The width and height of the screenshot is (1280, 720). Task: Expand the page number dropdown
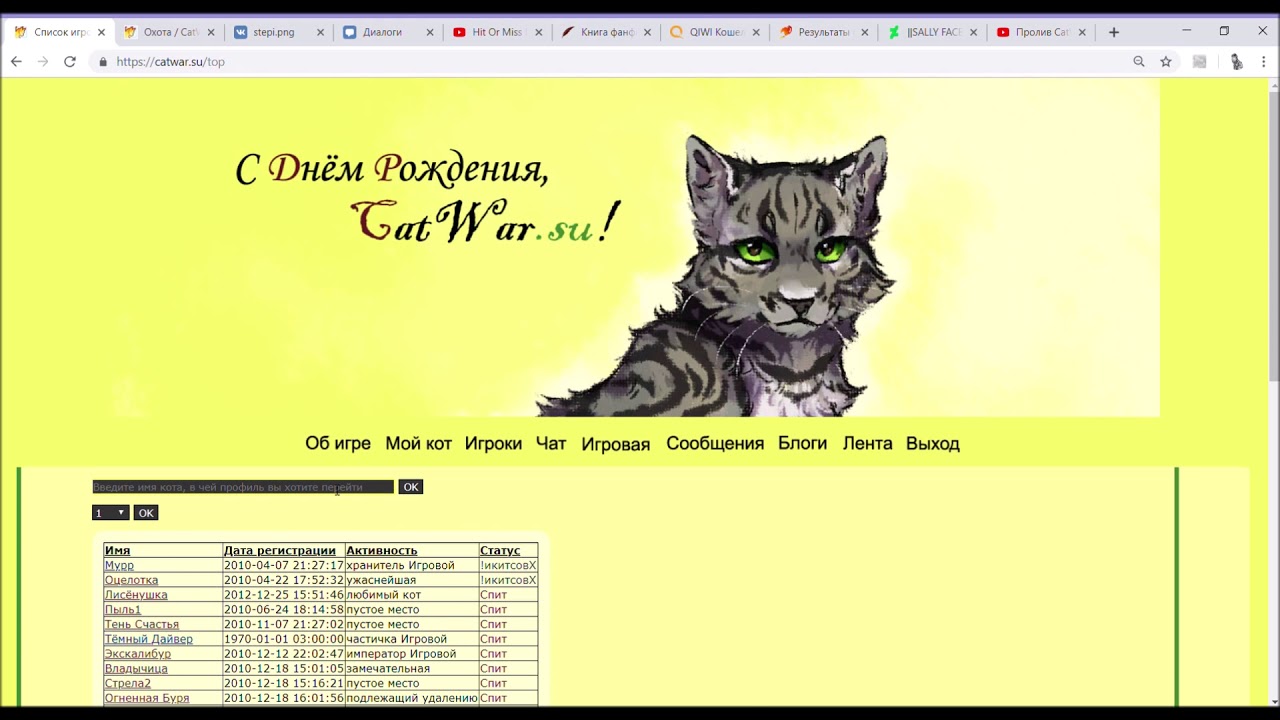click(110, 513)
